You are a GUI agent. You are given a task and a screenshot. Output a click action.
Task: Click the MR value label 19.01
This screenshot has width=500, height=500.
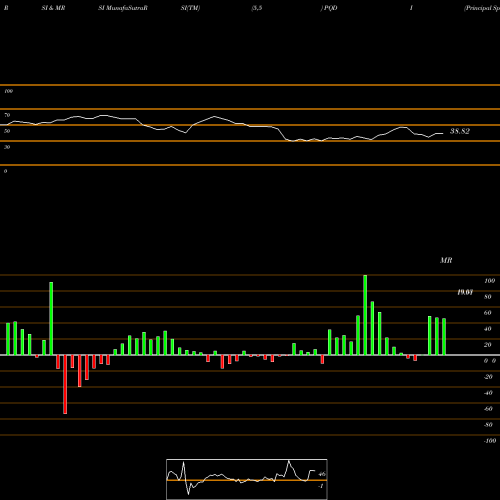(x=465, y=292)
